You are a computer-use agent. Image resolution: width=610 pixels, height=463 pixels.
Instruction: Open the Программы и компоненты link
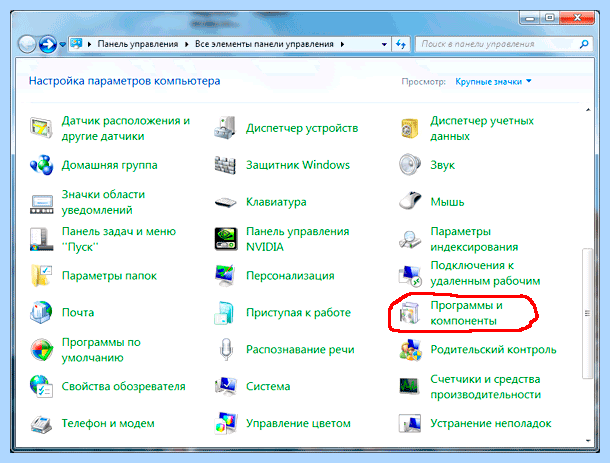pos(466,313)
